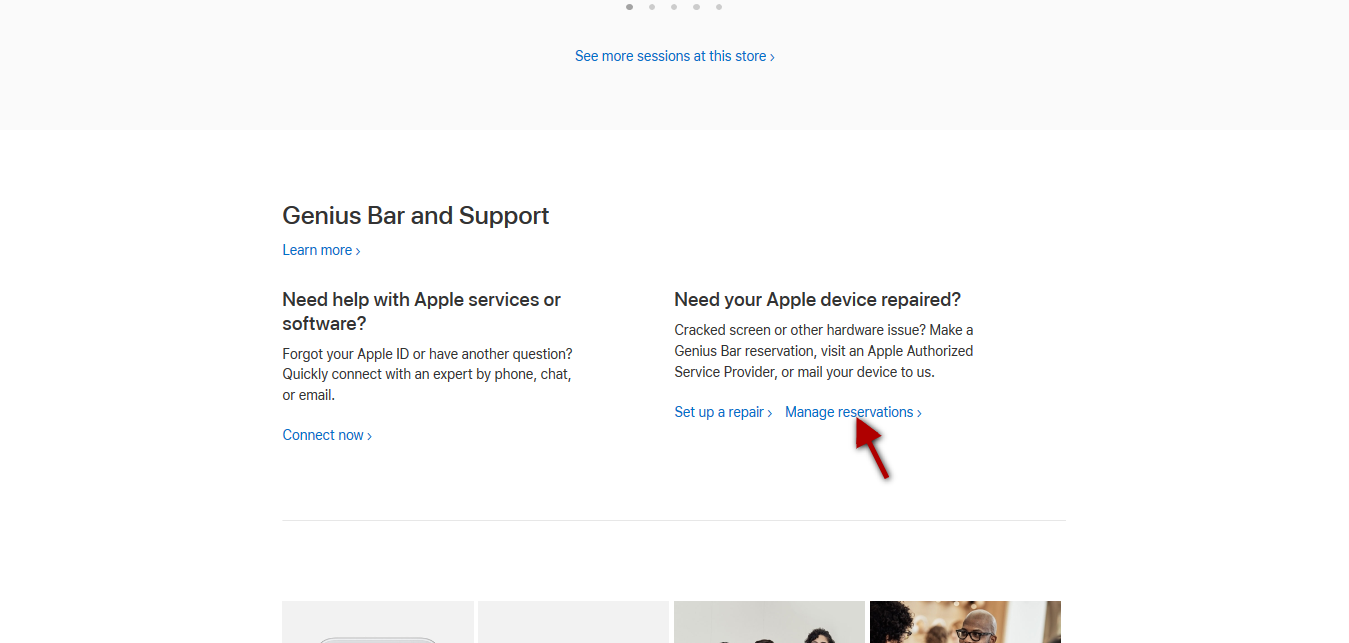
Task: Select the second carousel pagination dot
Action: (x=652, y=7)
